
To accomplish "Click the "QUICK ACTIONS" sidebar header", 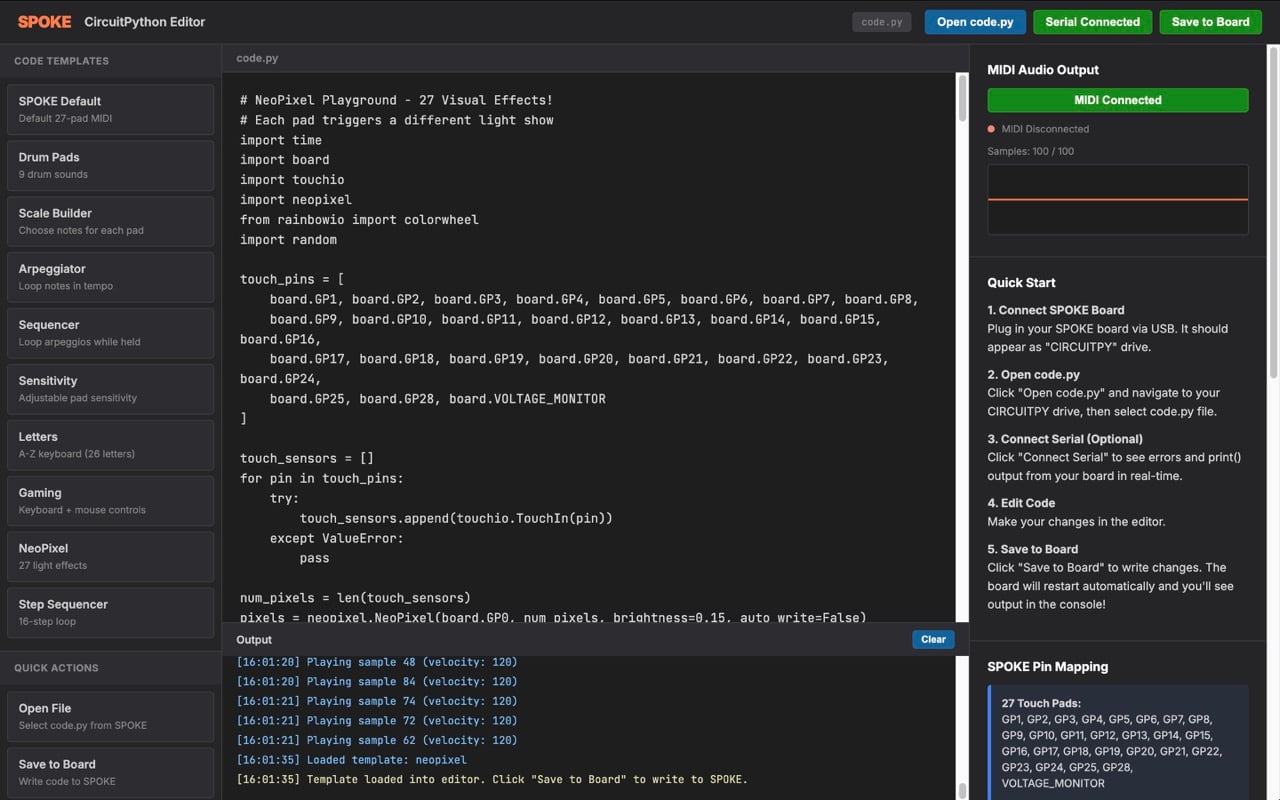I will coord(56,668).
